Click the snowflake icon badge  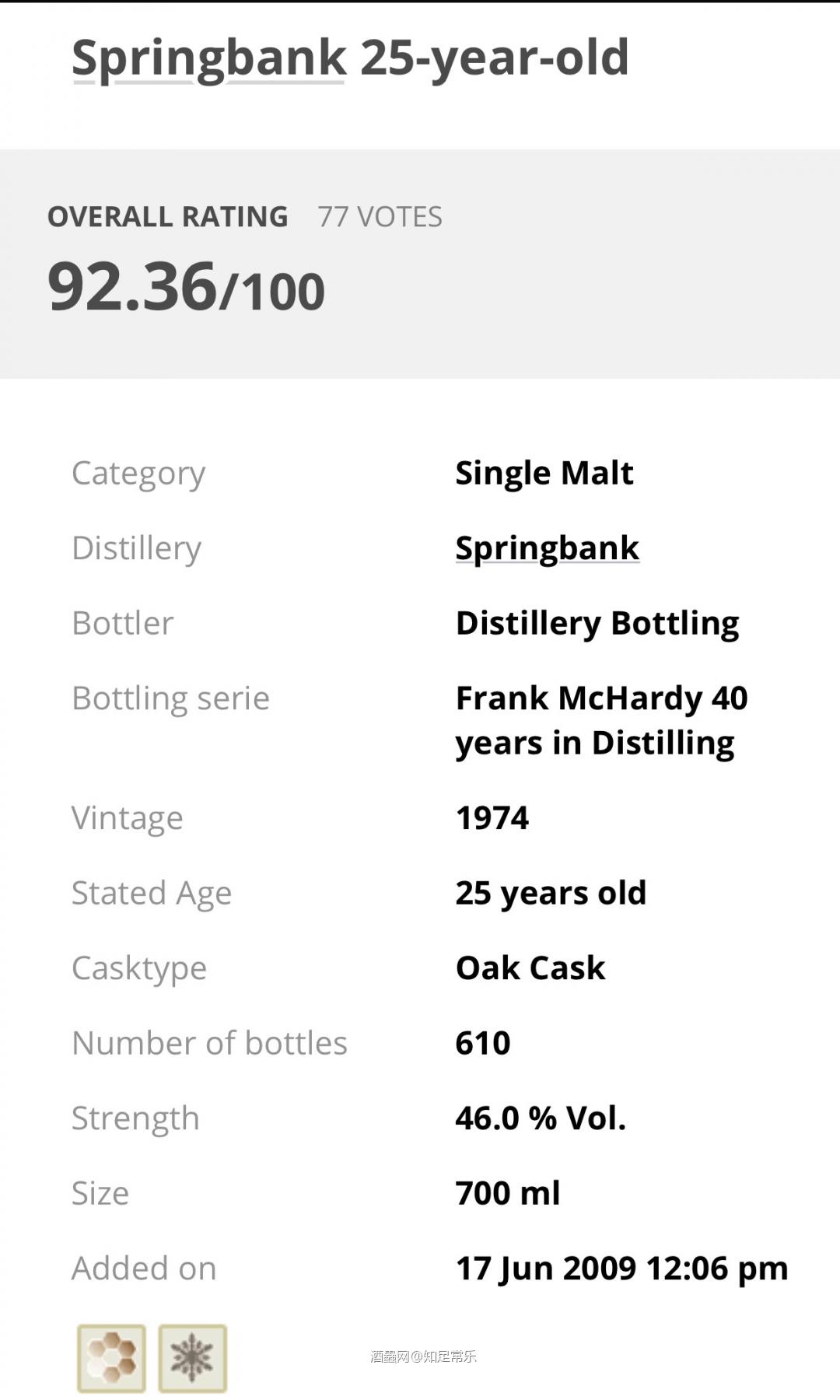click(192, 1358)
